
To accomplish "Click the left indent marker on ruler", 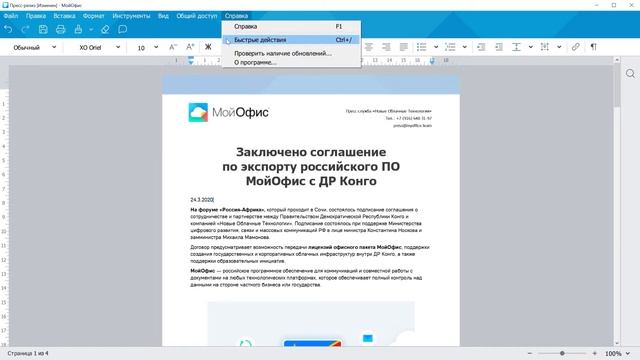I will click(x=191, y=61).
